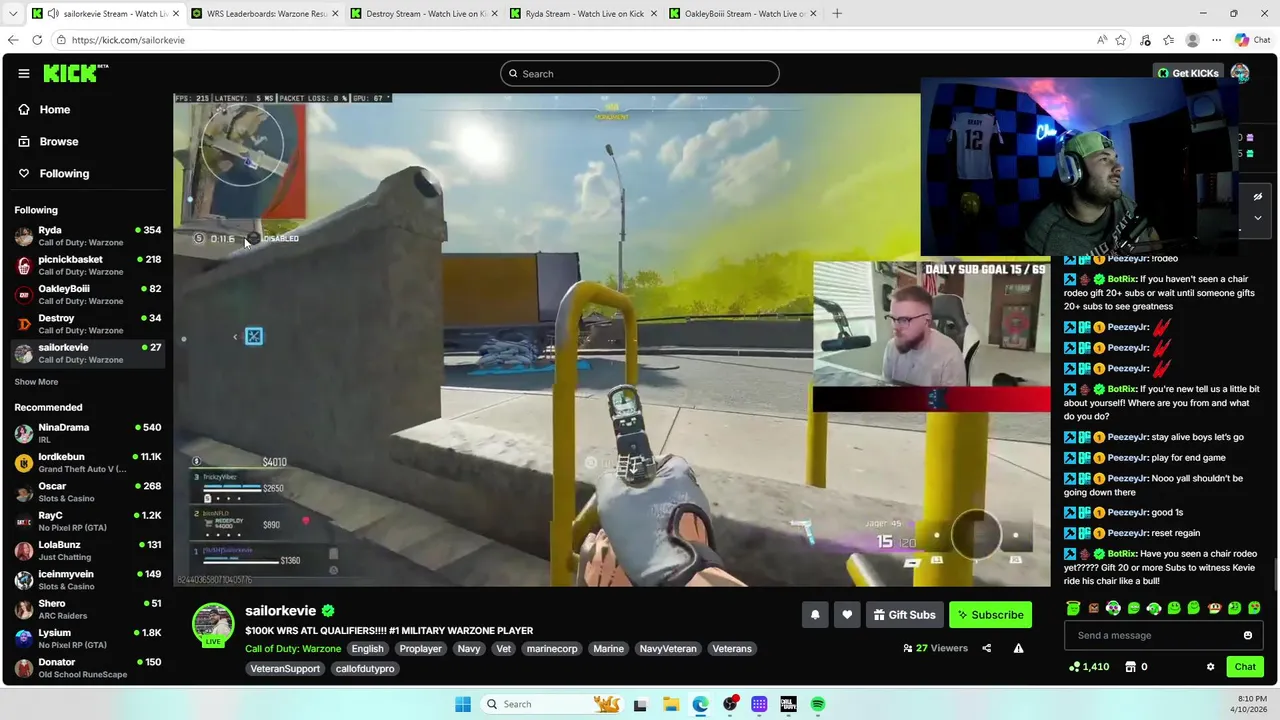Viewport: 1280px width, 720px height.
Task: Open the stream share icon
Action: pyautogui.click(x=986, y=648)
